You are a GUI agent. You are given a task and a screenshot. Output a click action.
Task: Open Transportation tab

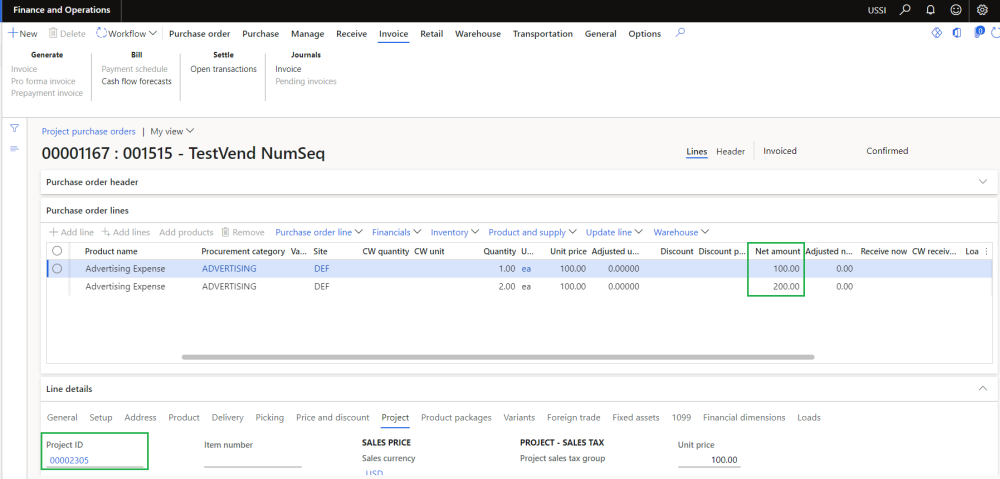543,34
